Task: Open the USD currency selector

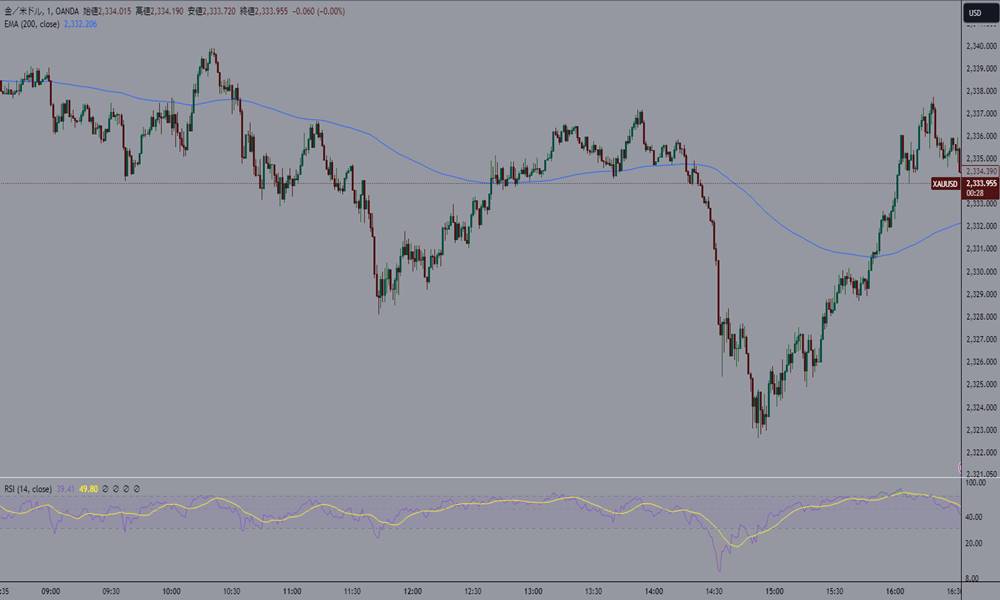Action: [x=972, y=12]
